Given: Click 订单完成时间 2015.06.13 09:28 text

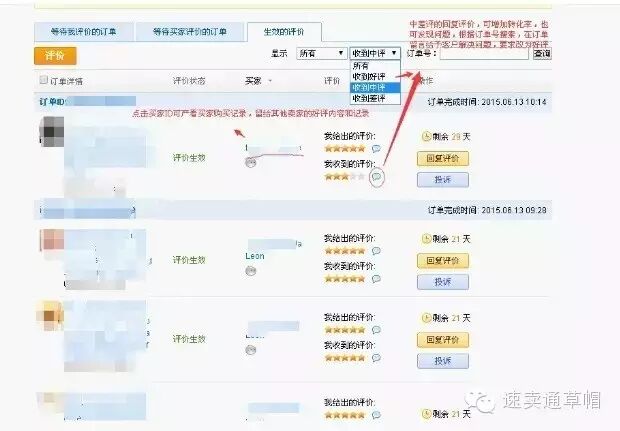Looking at the screenshot, I should click(x=487, y=210).
